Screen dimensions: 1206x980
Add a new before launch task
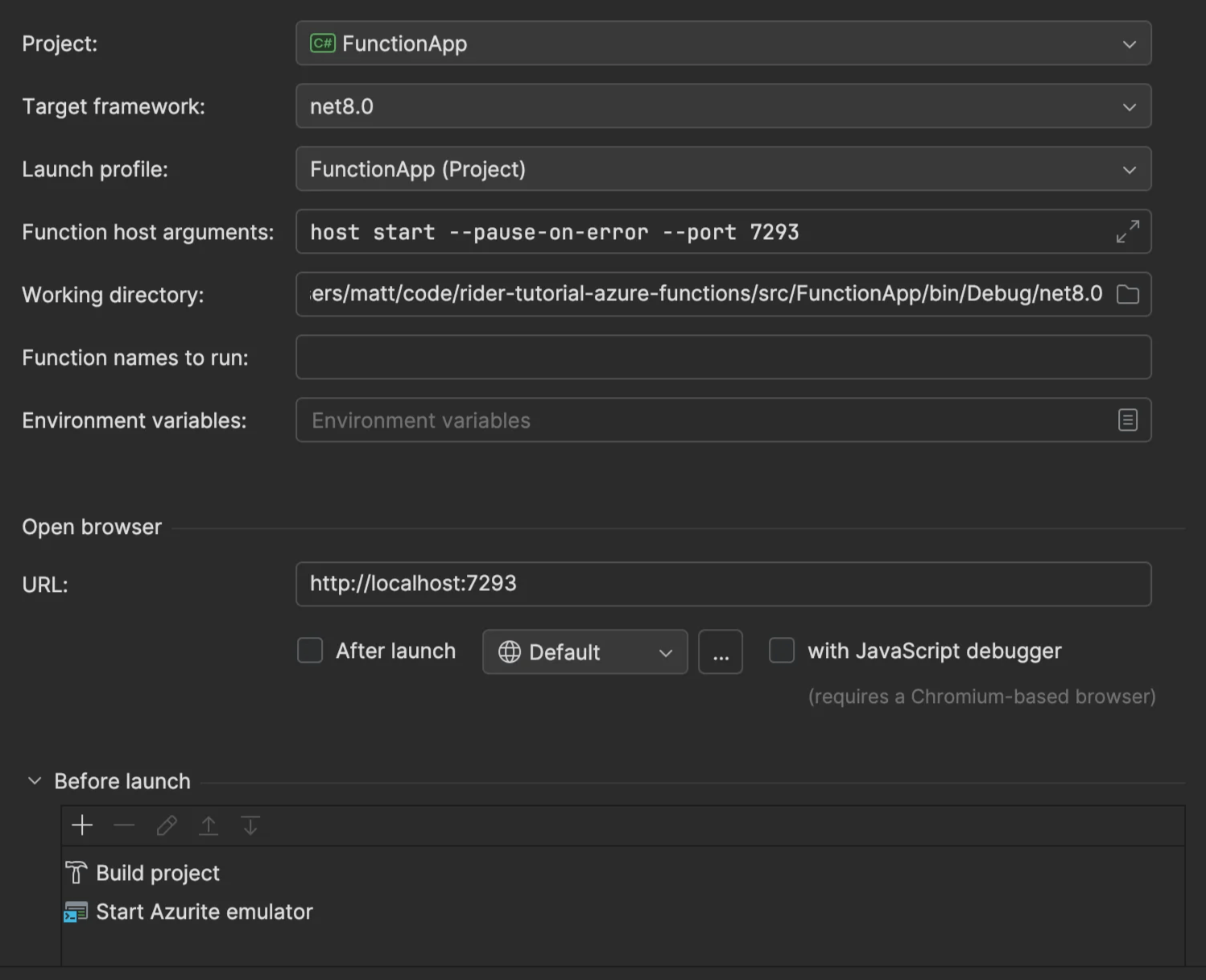coord(81,825)
